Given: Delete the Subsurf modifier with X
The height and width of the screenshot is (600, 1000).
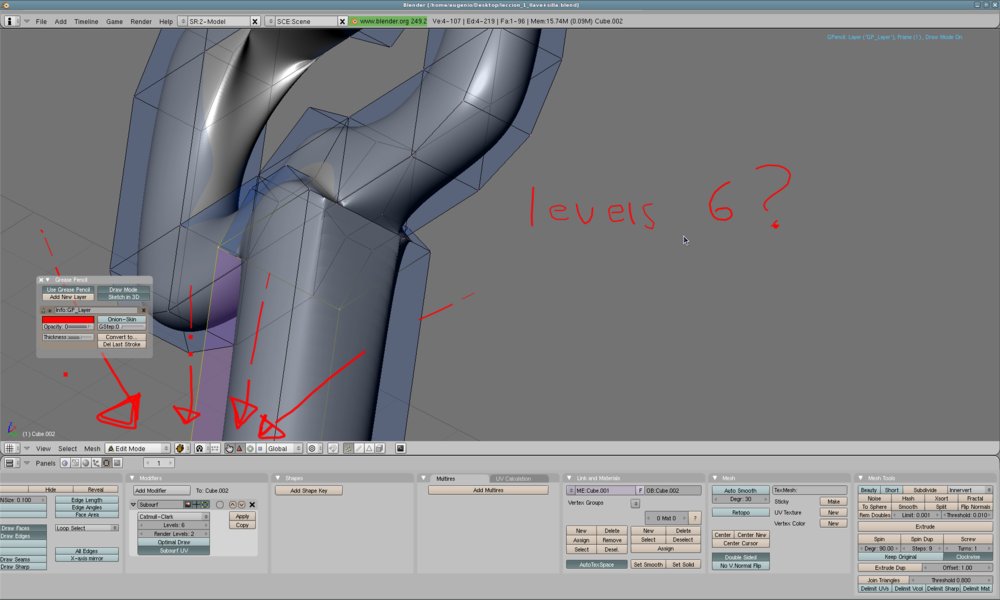Looking at the screenshot, I should pyautogui.click(x=253, y=504).
